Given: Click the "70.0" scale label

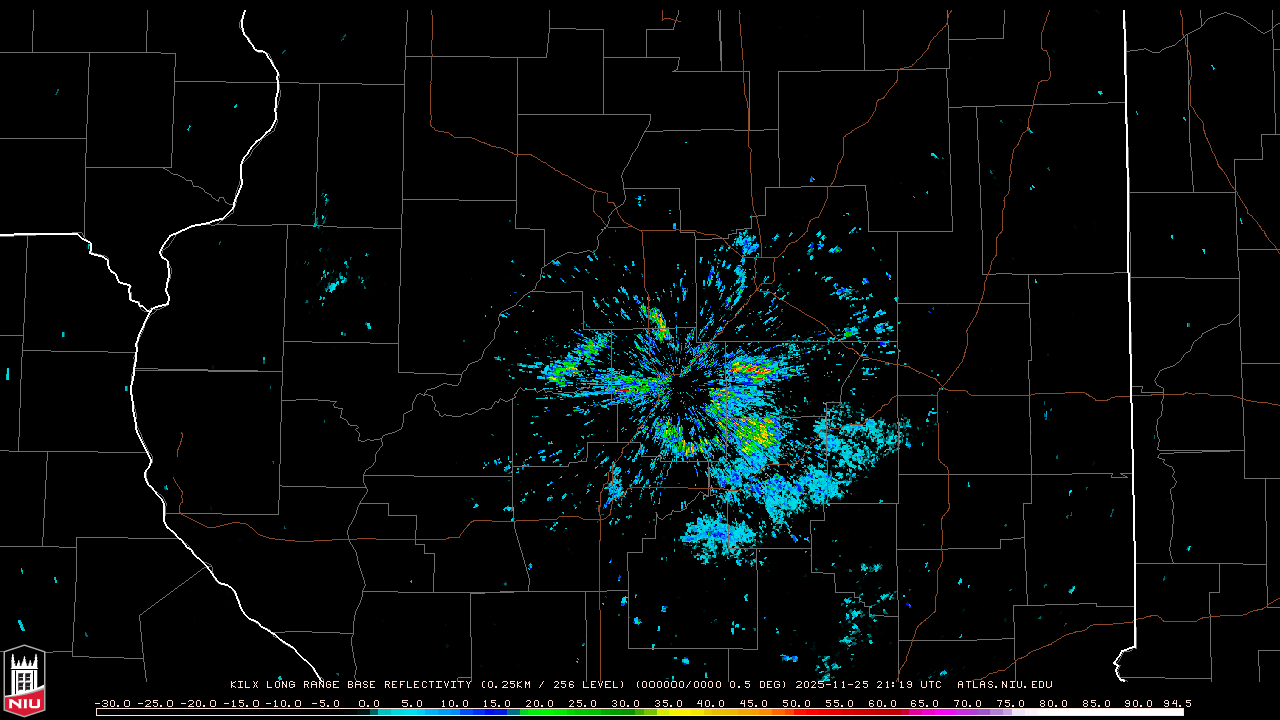Looking at the screenshot, I should [968, 703].
